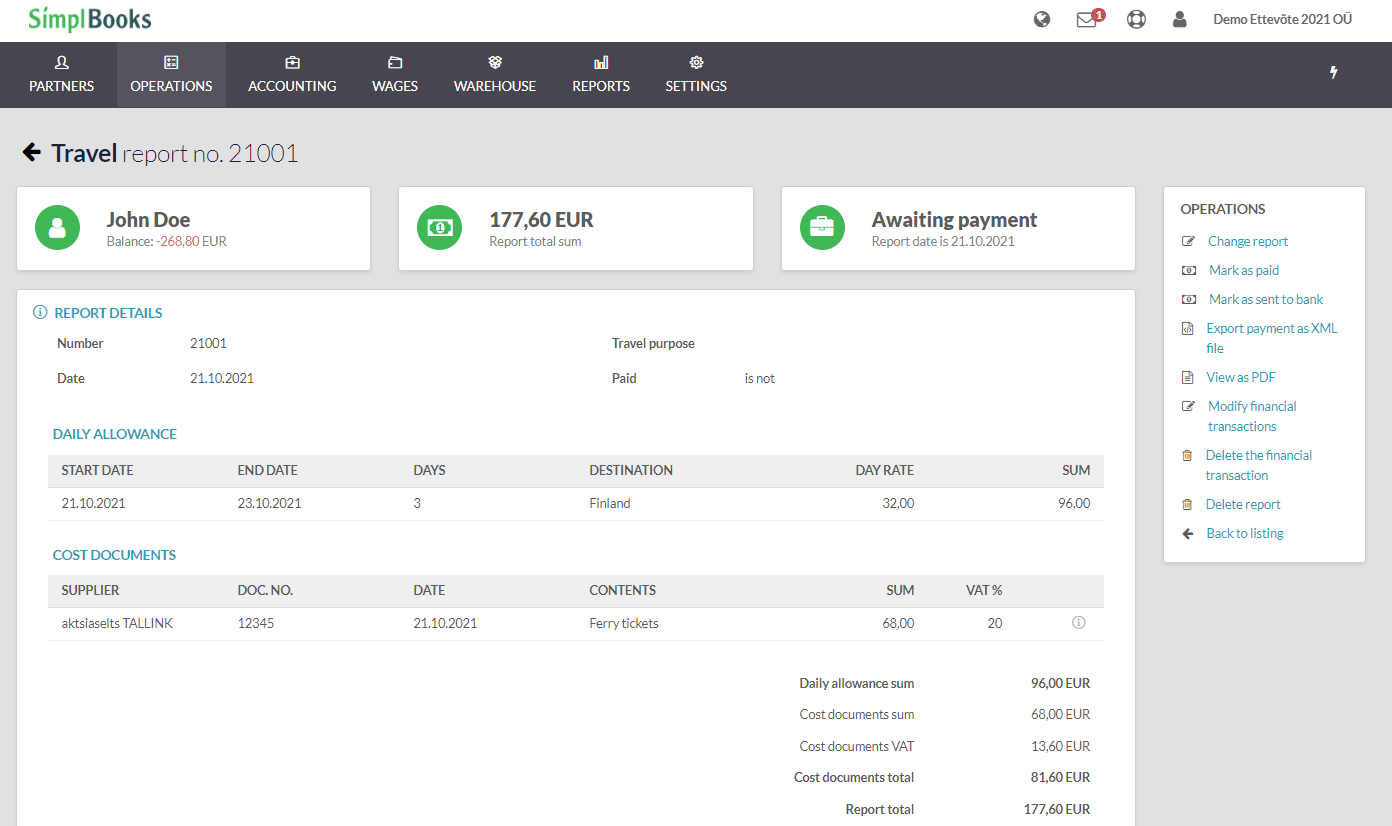Click Mark as sent to bank link

tap(1266, 299)
